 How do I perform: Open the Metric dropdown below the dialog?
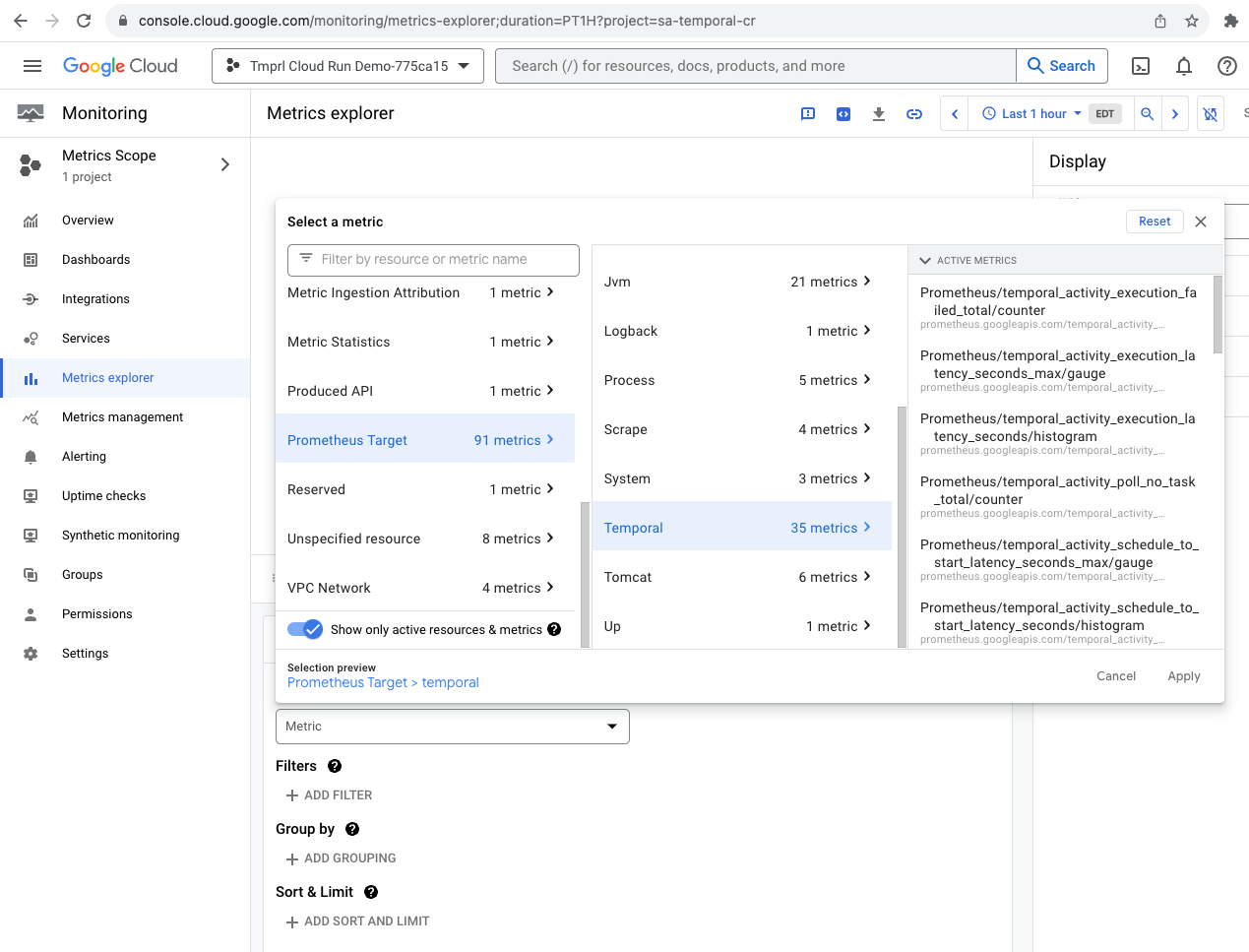pos(453,727)
